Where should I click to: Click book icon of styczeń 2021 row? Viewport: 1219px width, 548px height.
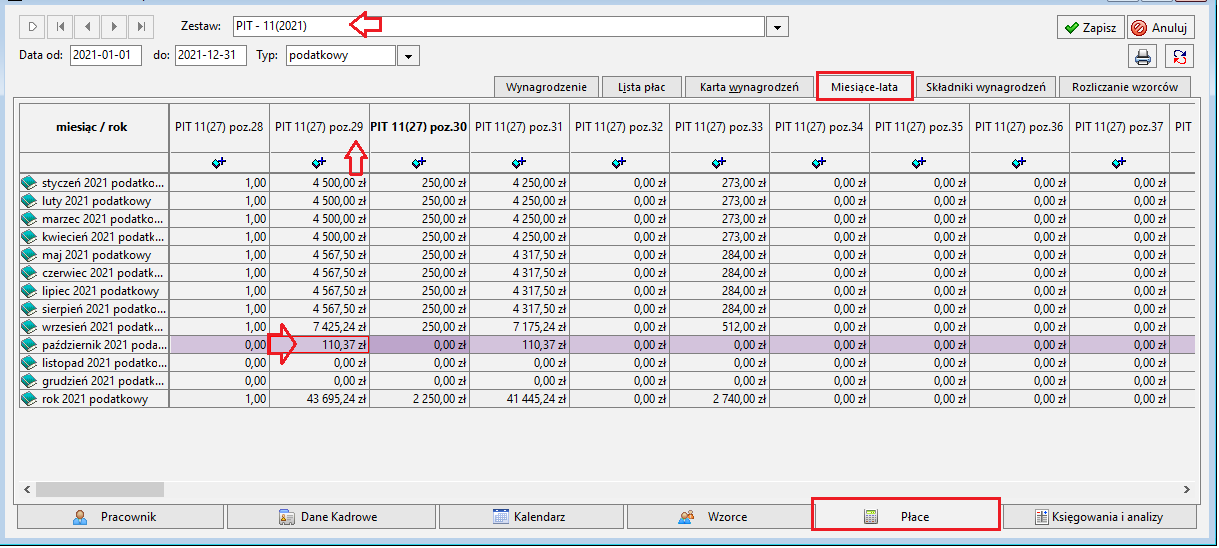click(30, 183)
